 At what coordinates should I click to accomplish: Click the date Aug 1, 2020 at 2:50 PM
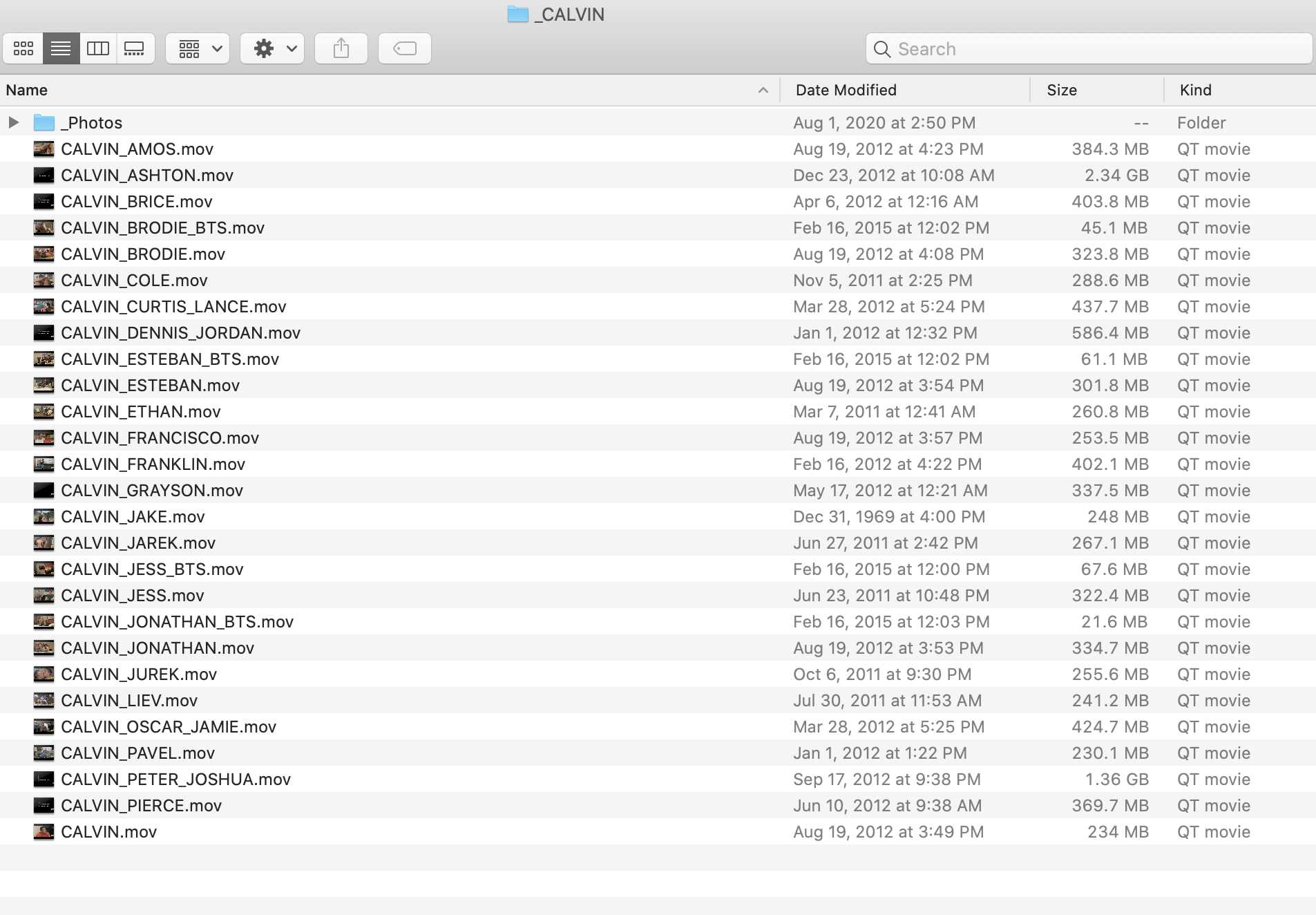pos(884,122)
